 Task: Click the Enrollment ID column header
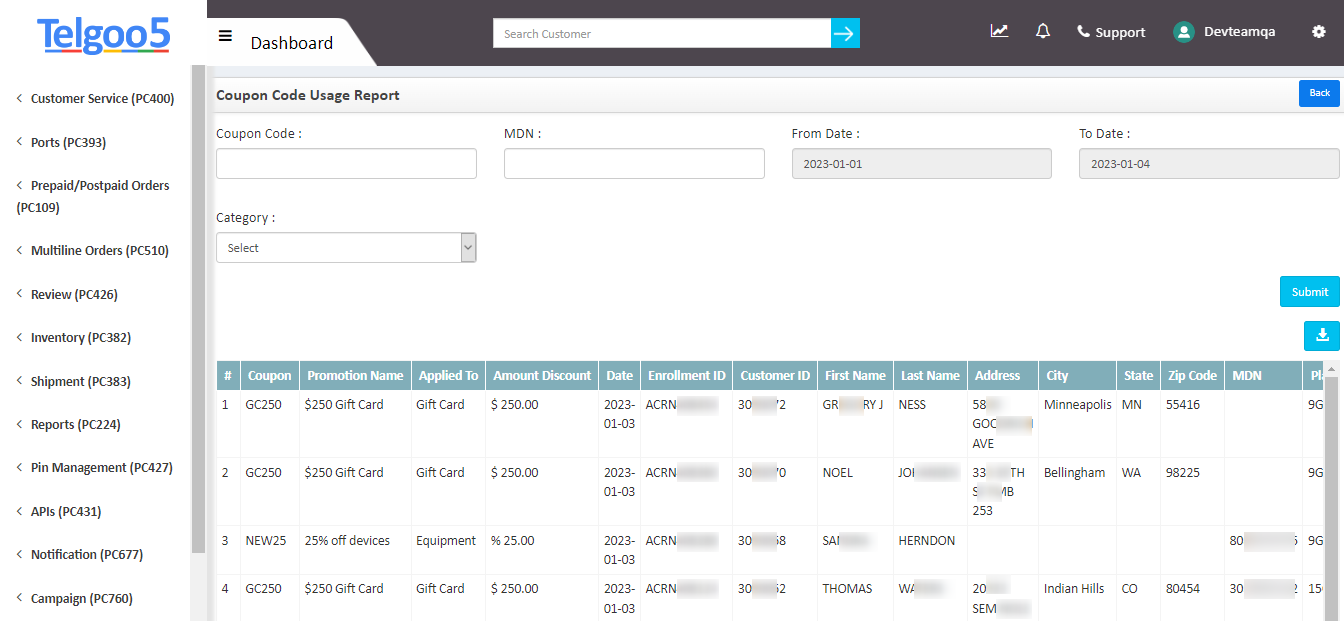coord(687,376)
